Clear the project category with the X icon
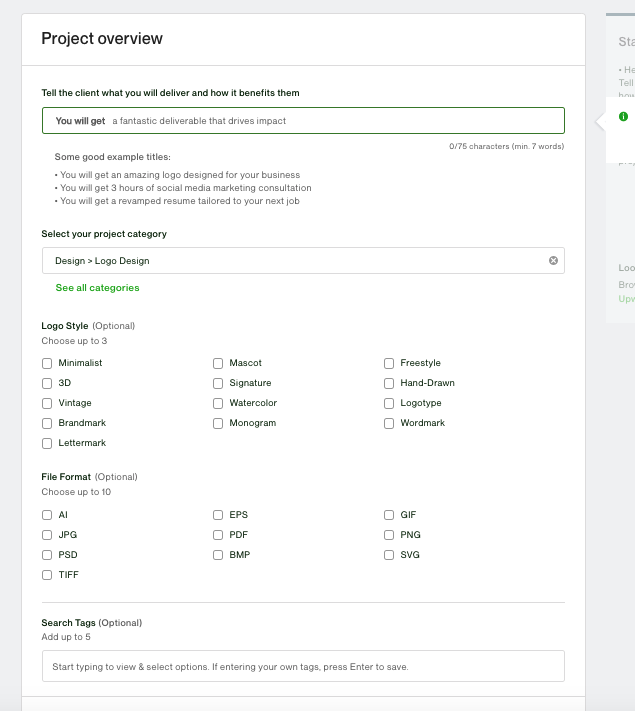 [x=553, y=261]
